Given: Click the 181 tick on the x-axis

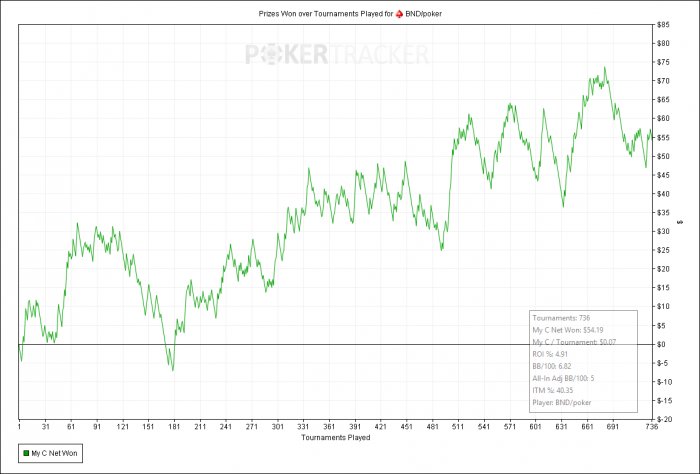Looking at the screenshot, I should coord(175,427).
